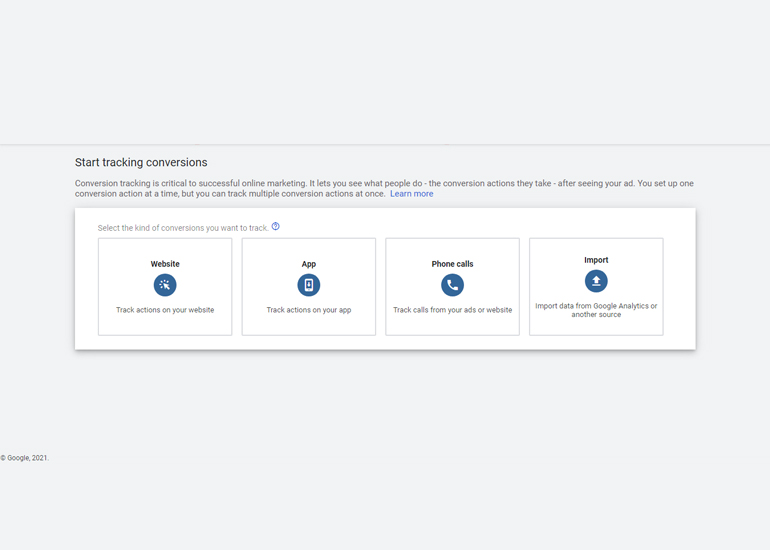This screenshot has width=770, height=550.
Task: Open the Learn more link
Action: pos(412,193)
